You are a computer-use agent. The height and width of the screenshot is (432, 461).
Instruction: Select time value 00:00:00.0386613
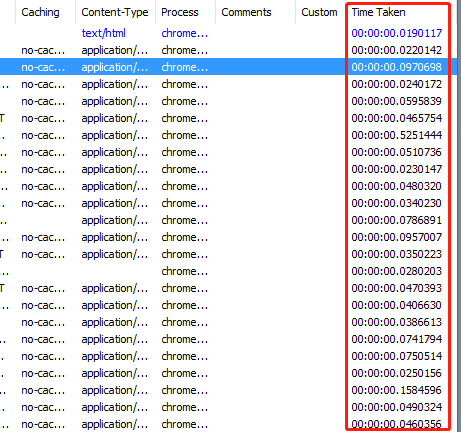(397, 322)
